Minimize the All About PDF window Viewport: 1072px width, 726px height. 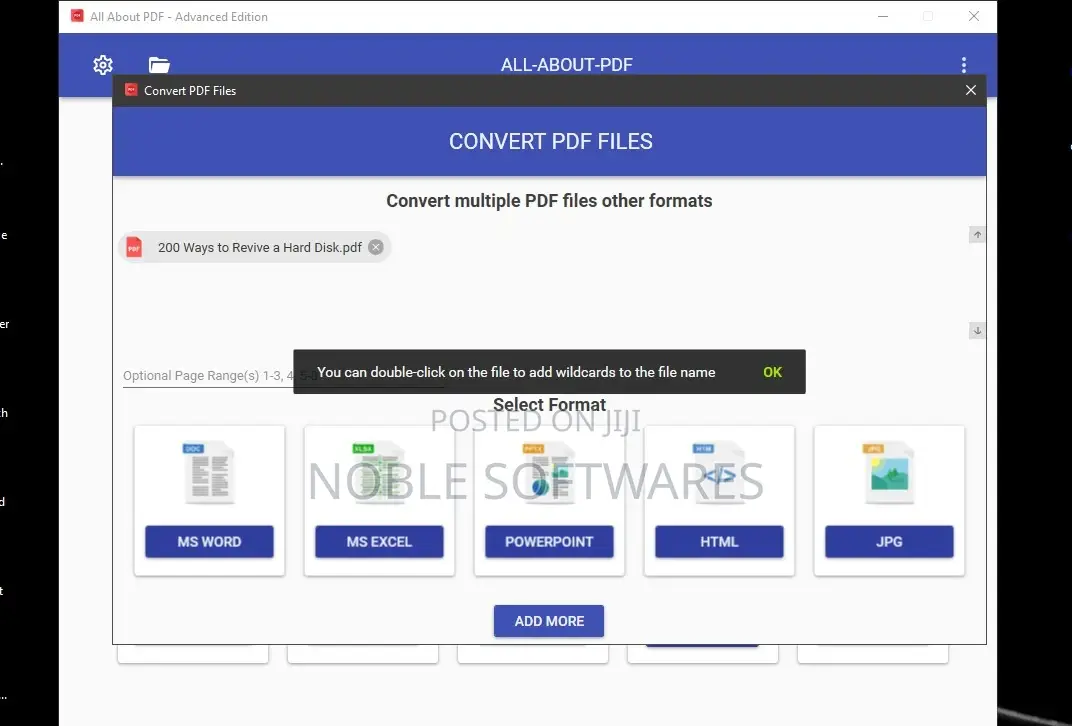tap(883, 16)
